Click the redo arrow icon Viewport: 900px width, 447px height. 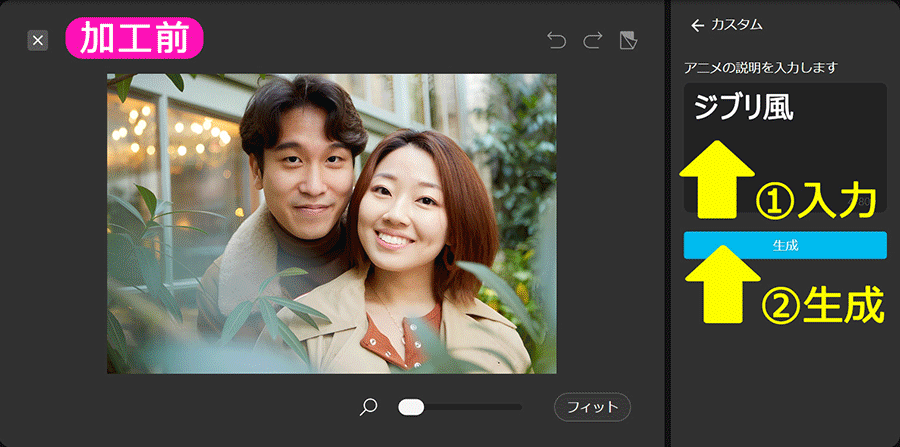[592, 40]
